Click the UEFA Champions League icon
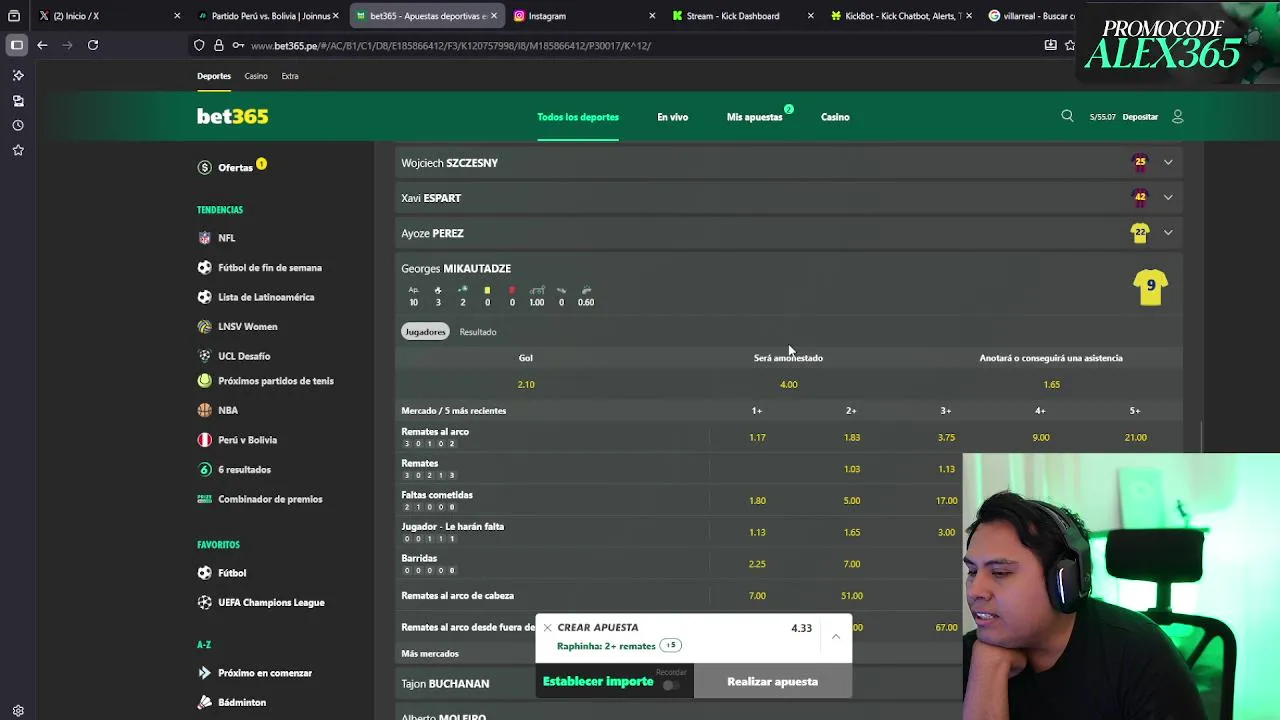Screen dimensions: 1280x720 click(204, 602)
